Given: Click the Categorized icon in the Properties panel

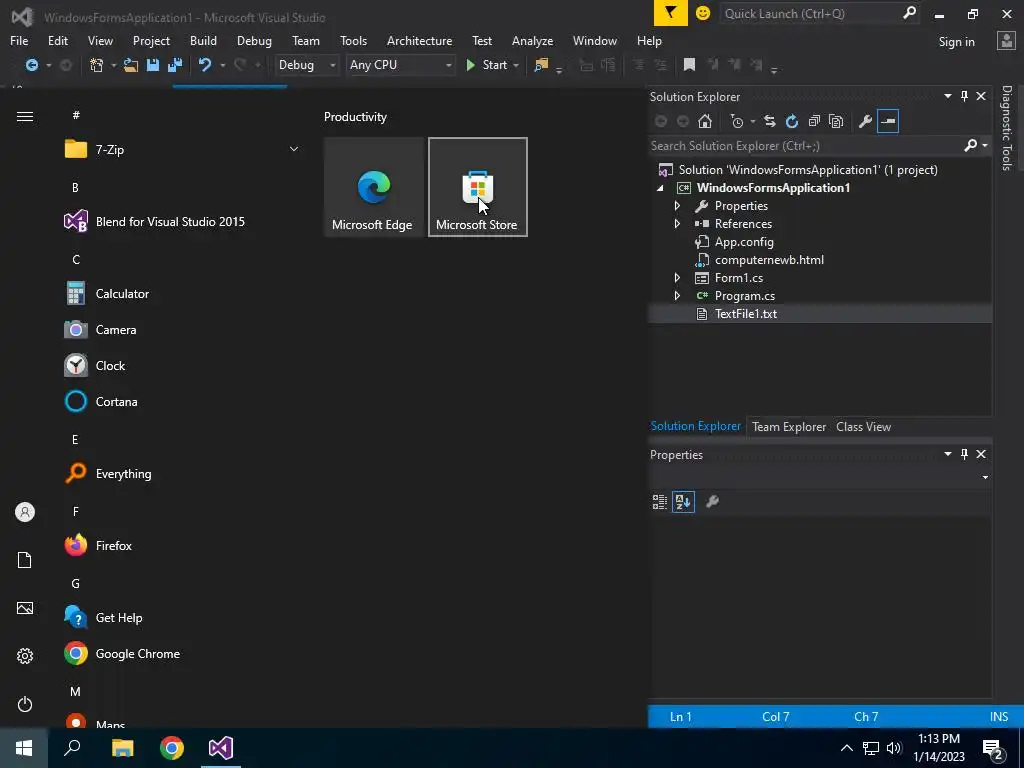Looking at the screenshot, I should (x=660, y=502).
